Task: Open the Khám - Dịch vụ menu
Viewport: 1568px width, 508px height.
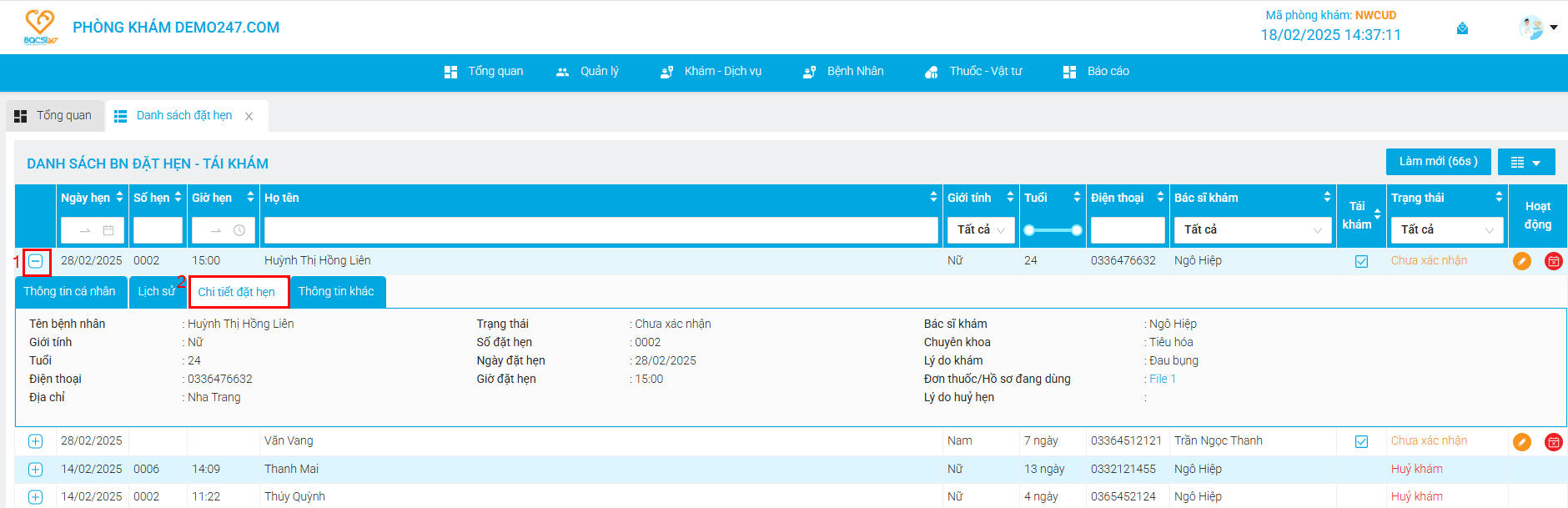Action: (711, 72)
